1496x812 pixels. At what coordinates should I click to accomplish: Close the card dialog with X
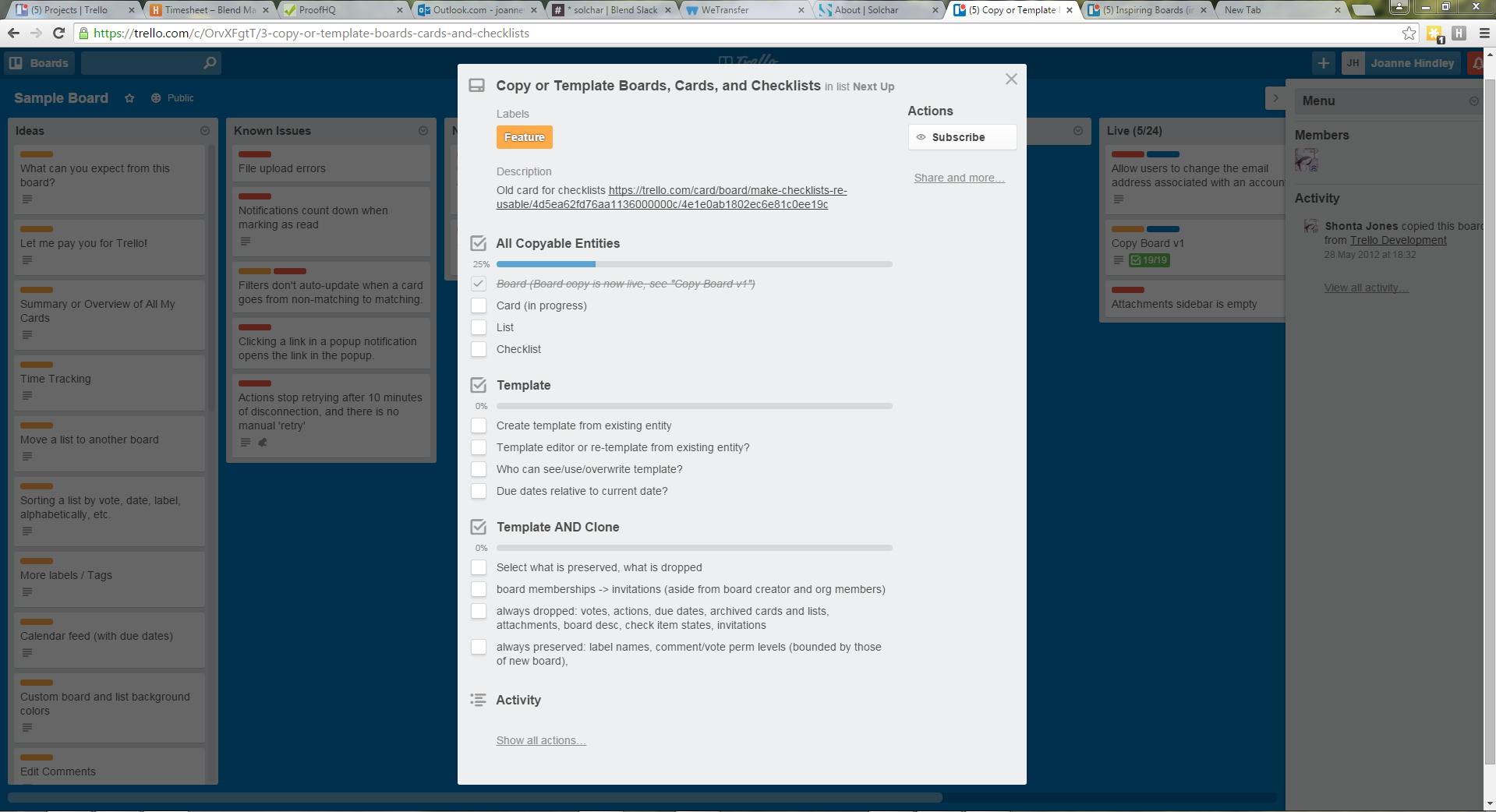(x=1011, y=79)
